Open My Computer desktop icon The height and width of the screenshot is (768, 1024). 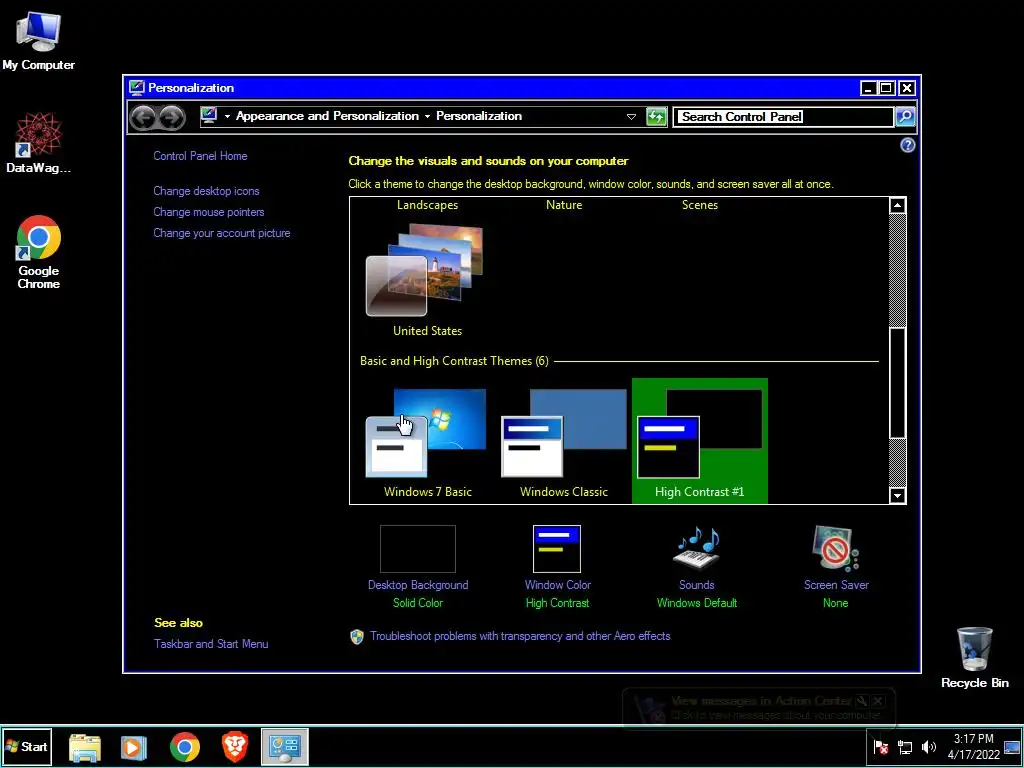[38, 40]
